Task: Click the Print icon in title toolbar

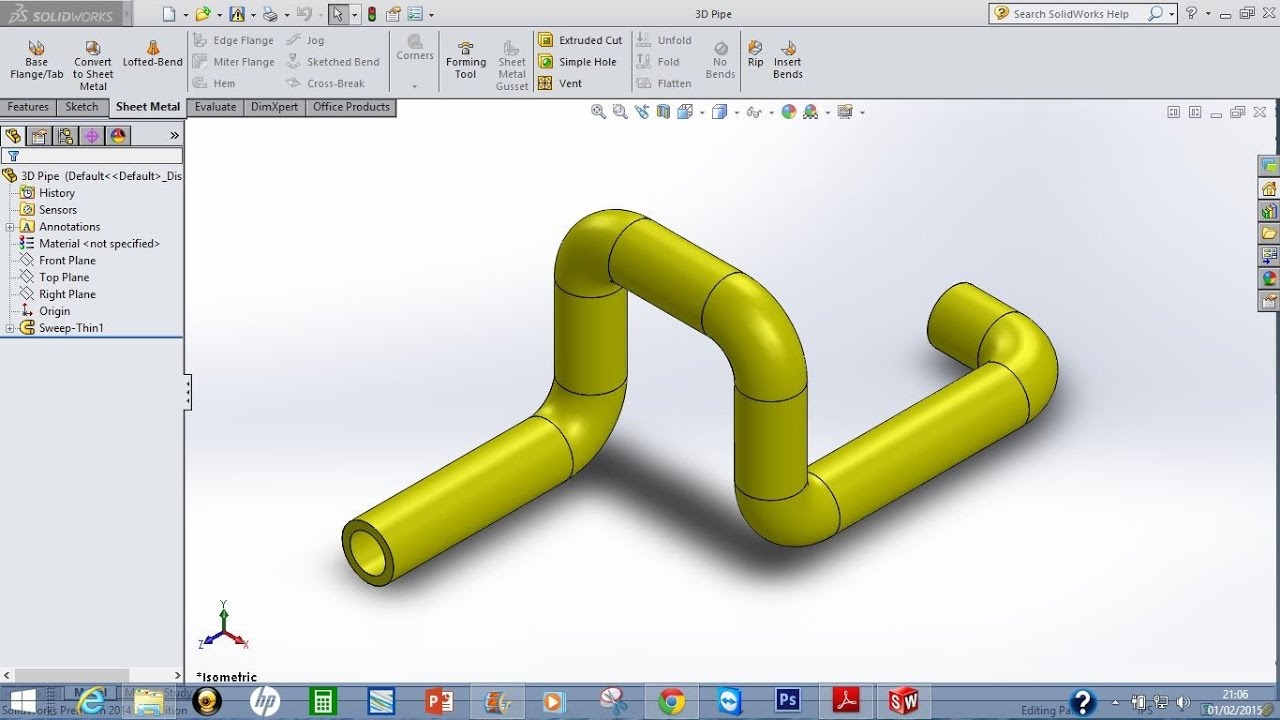Action: pyautogui.click(x=269, y=14)
